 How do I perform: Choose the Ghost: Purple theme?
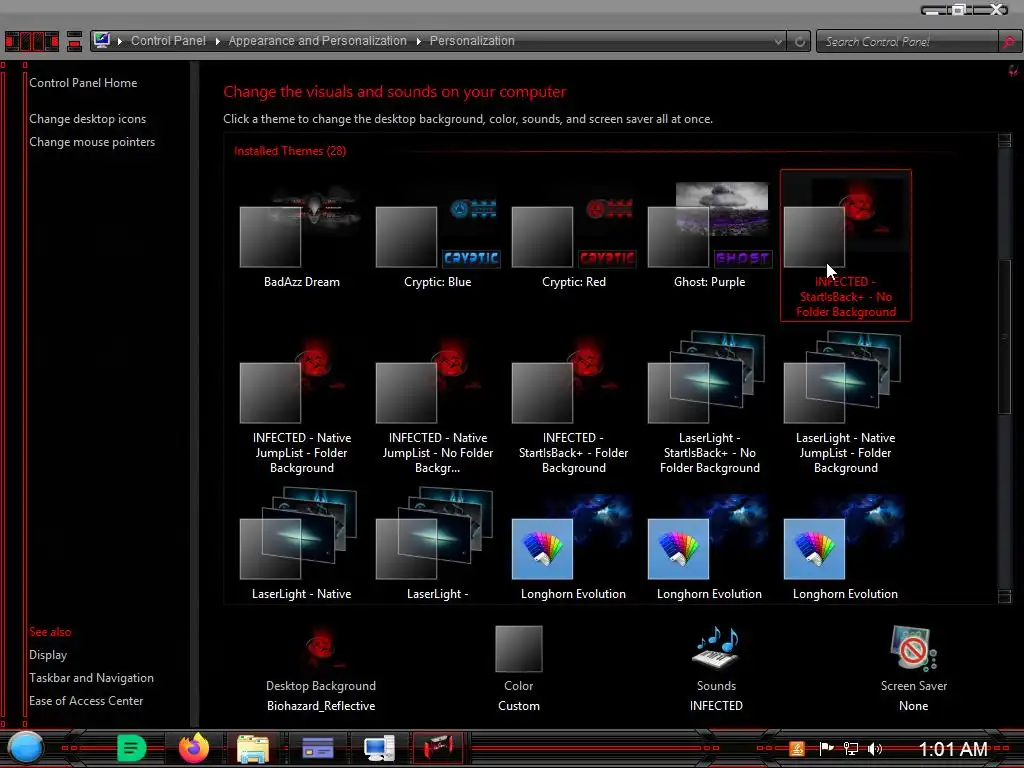coord(709,236)
